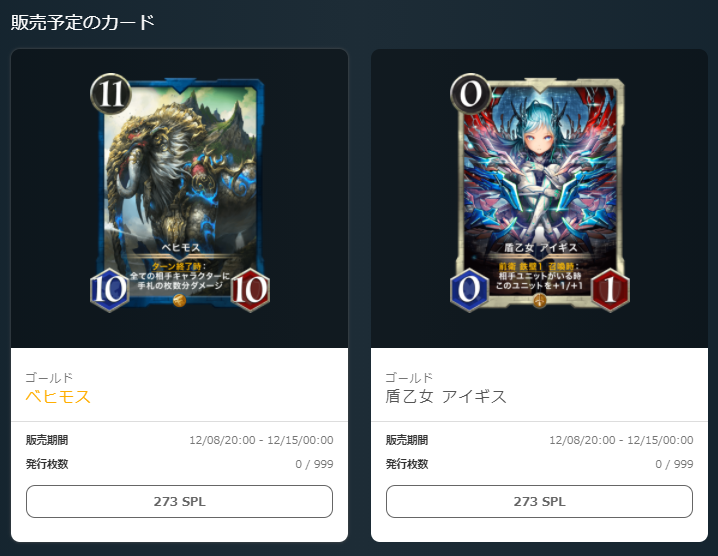Click the Behemoth blue attack 10 hexagon
The image size is (718, 556).
click(x=110, y=290)
